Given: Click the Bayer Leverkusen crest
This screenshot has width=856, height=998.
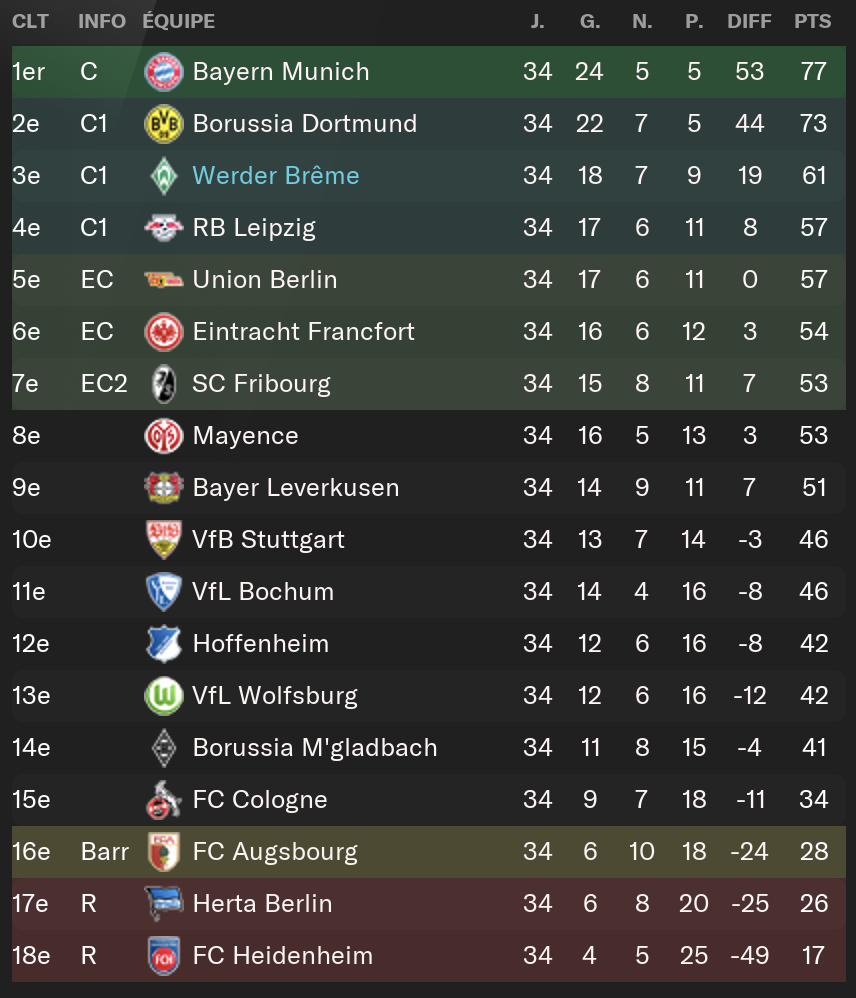Looking at the screenshot, I should 164,488.
